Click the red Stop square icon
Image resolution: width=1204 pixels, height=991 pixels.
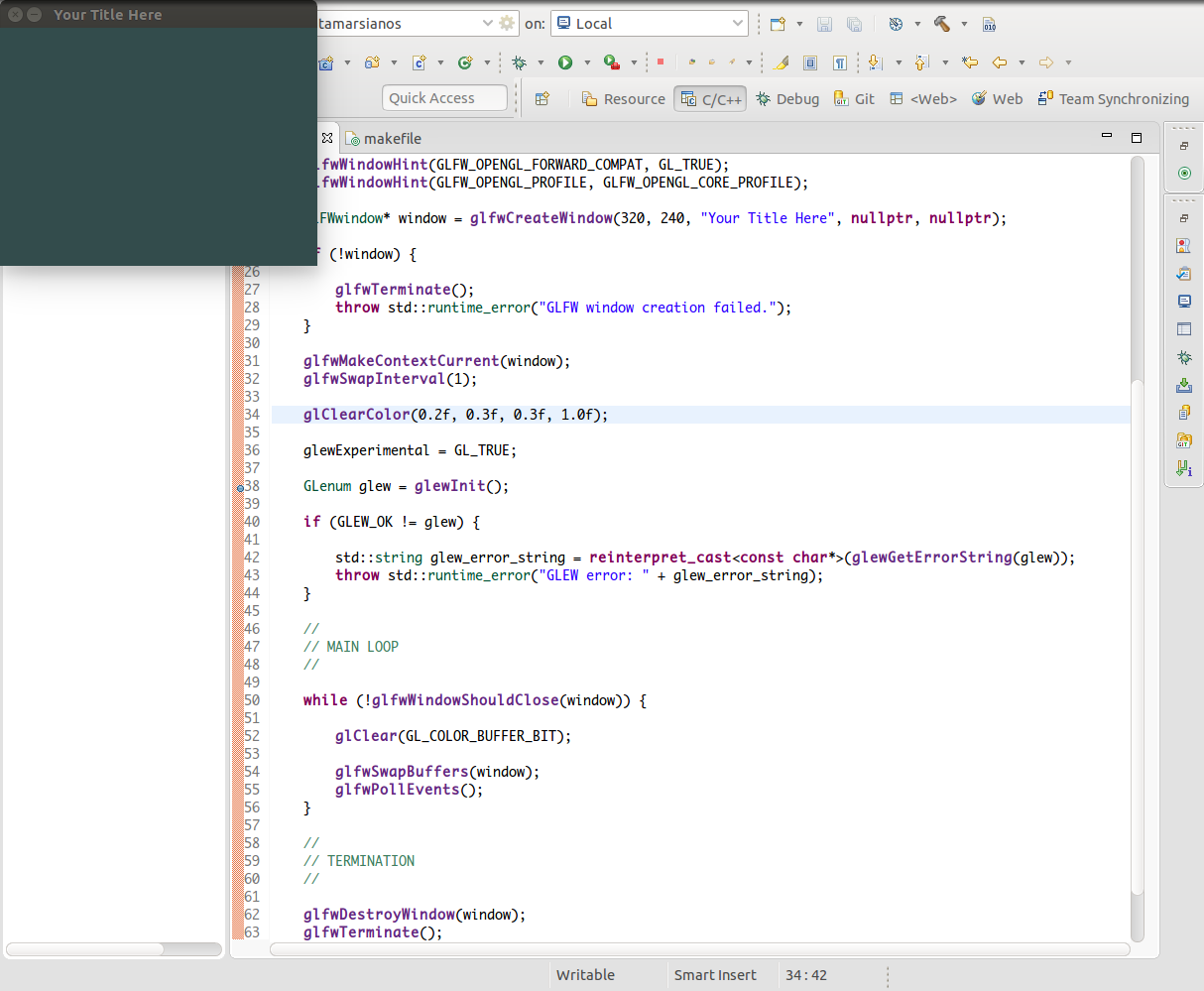(x=661, y=62)
